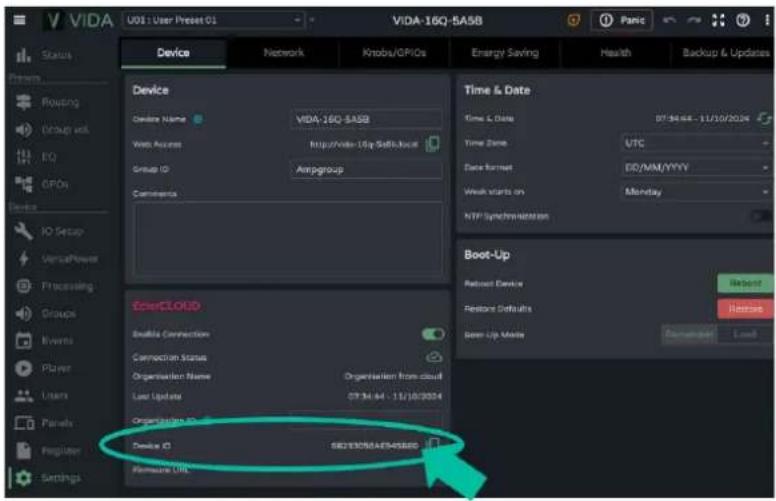The image size is (776, 501).
Task: Click the Group ID input field
Action: (x=366, y=170)
